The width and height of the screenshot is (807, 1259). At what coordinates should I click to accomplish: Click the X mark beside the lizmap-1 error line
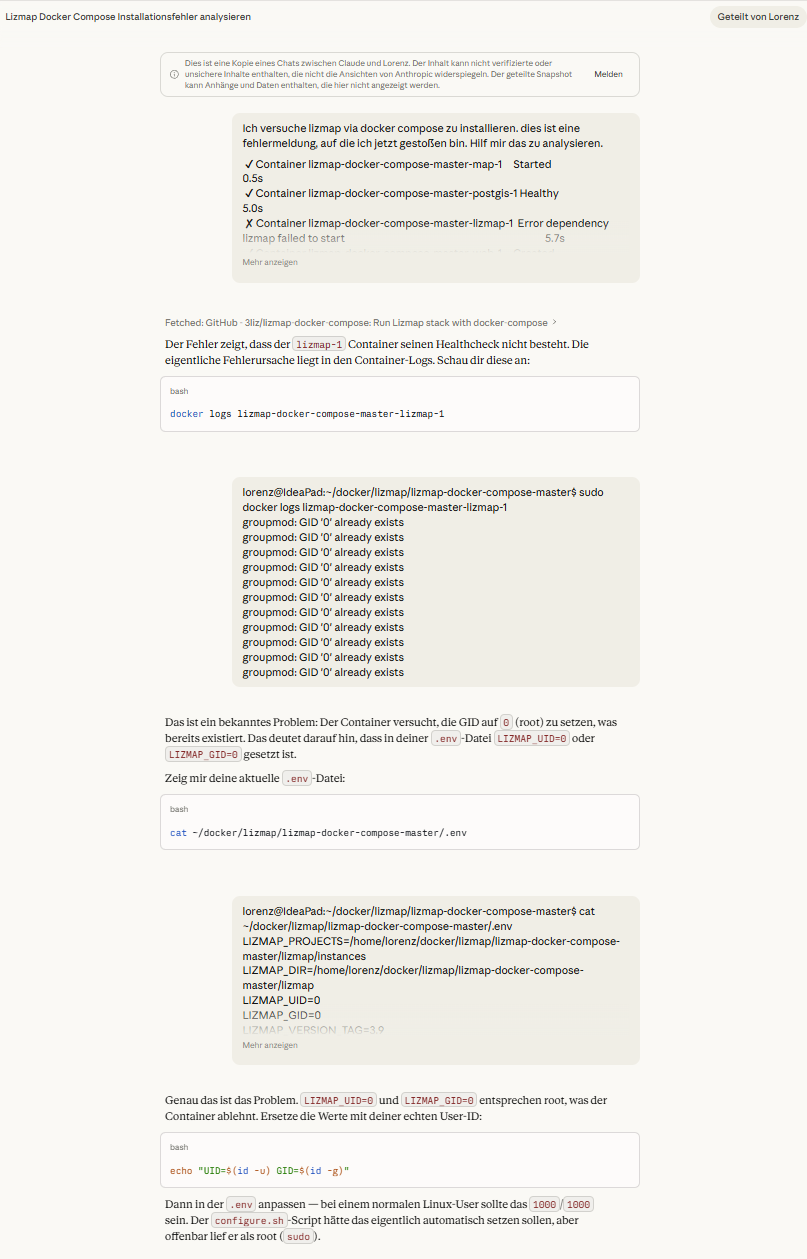tap(248, 223)
